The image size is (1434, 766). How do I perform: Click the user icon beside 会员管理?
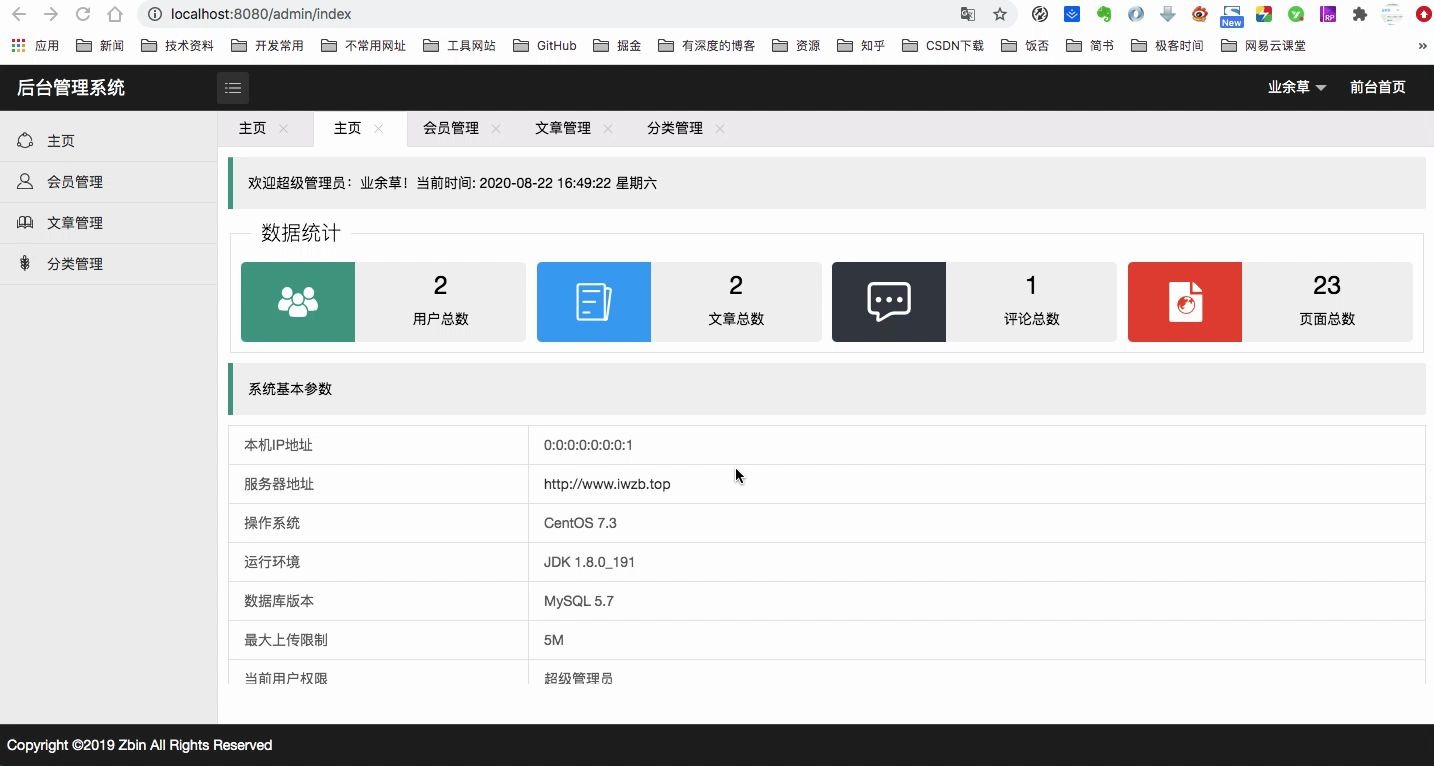point(25,181)
